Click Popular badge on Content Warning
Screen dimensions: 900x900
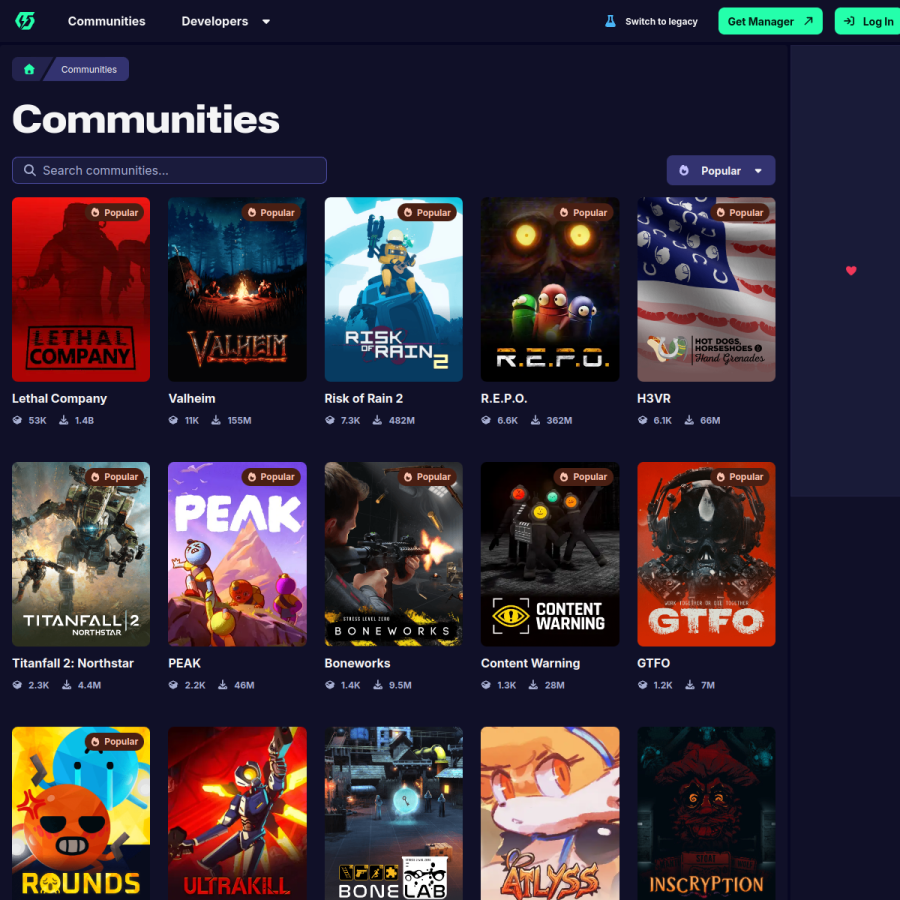coord(583,477)
